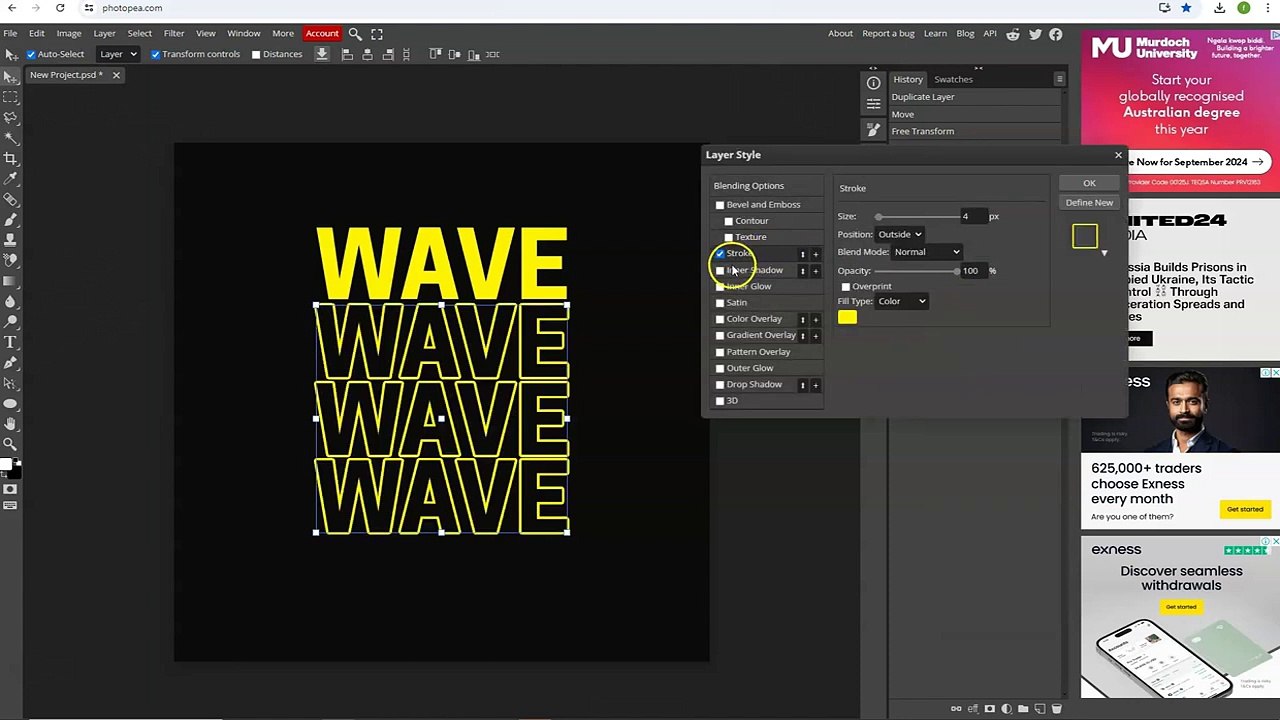This screenshot has height=720, width=1280.
Task: Select the Move tool in the toolbar
Action: coord(10,77)
